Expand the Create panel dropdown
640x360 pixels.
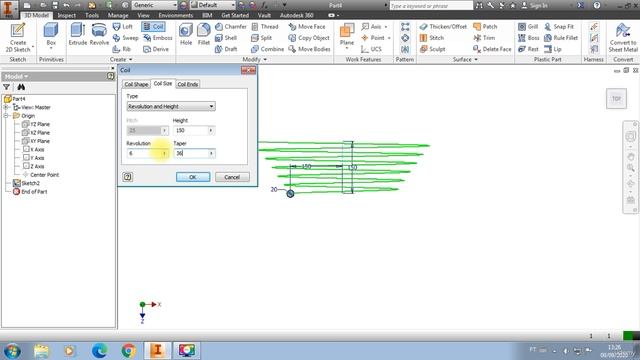point(121,60)
